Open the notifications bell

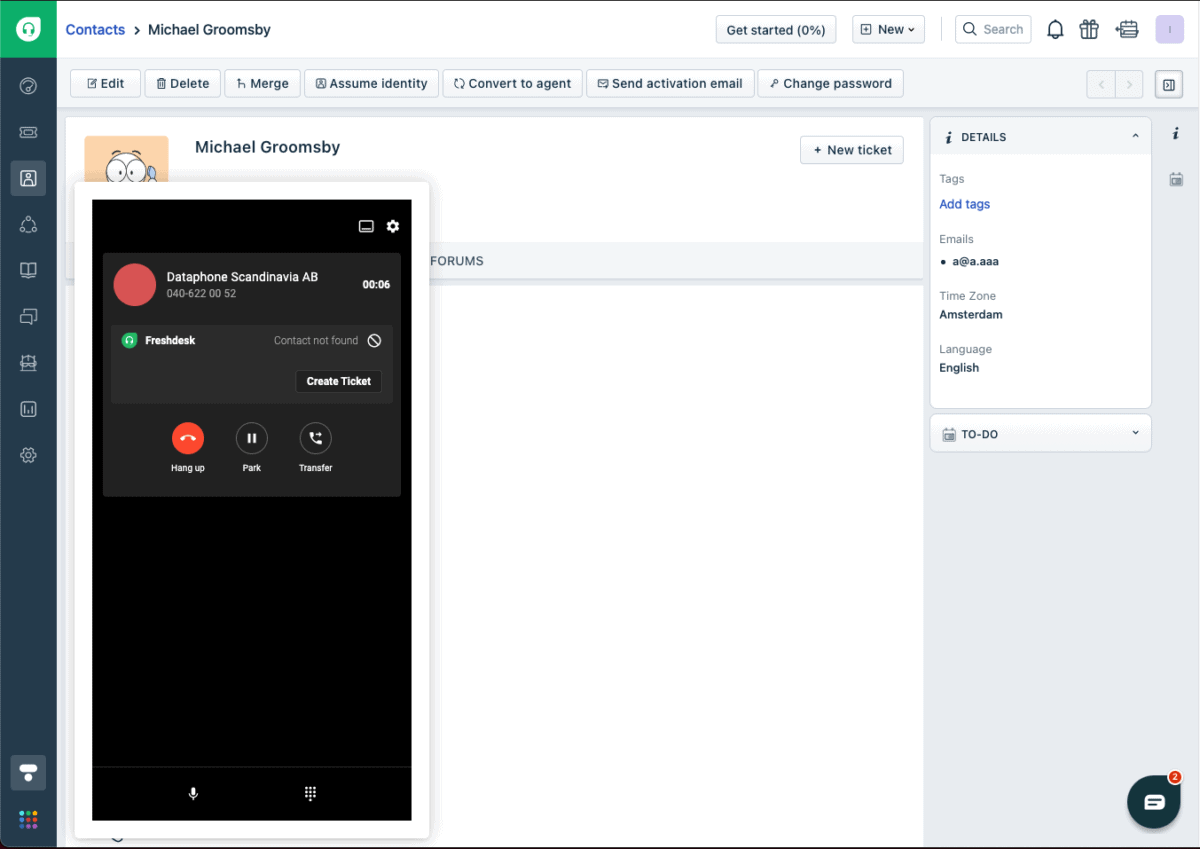[x=1055, y=30]
